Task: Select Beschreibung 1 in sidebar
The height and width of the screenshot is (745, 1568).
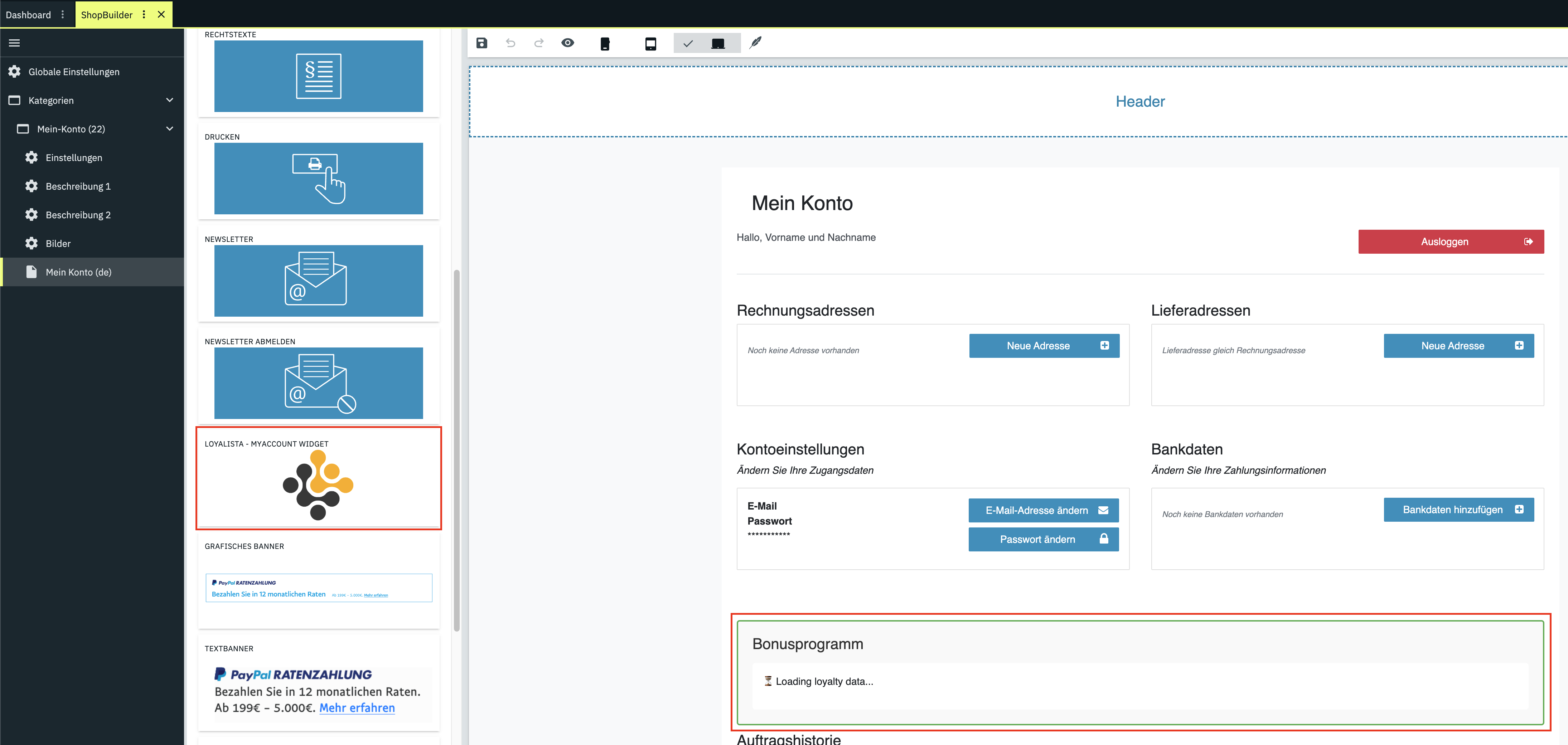Action: 78,186
